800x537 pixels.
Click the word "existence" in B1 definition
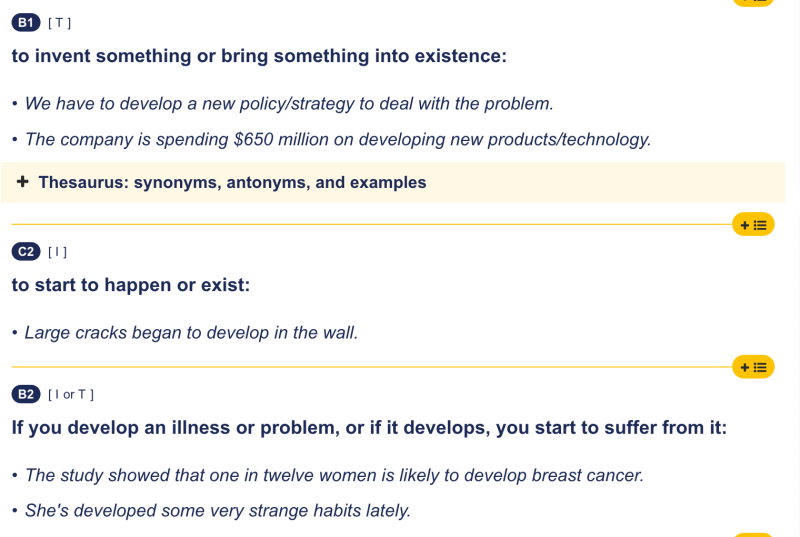pyautogui.click(x=455, y=56)
